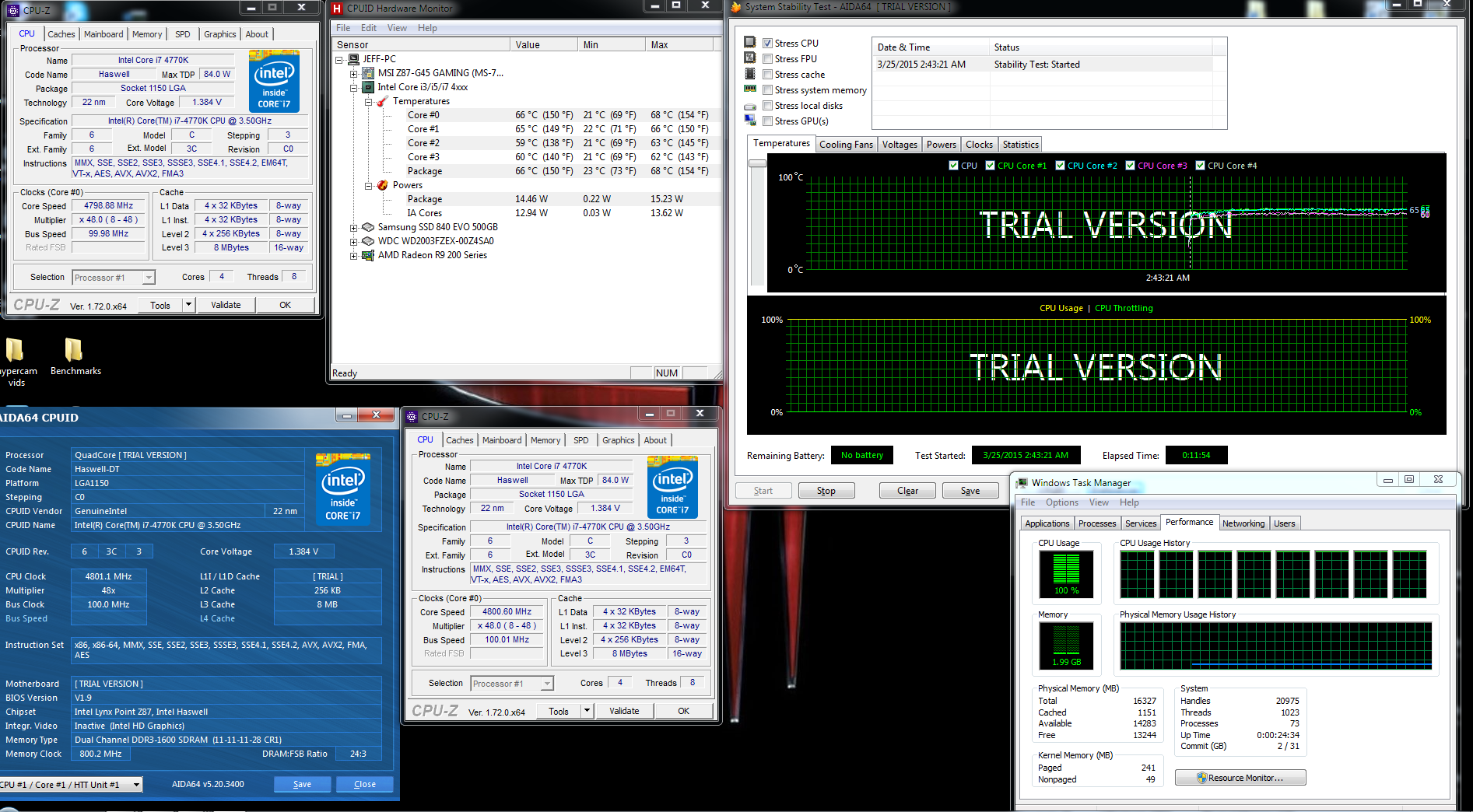This screenshot has width=1473, height=812.
Task: Collapse the Powers tree node in HWMonitor
Action: (x=369, y=186)
